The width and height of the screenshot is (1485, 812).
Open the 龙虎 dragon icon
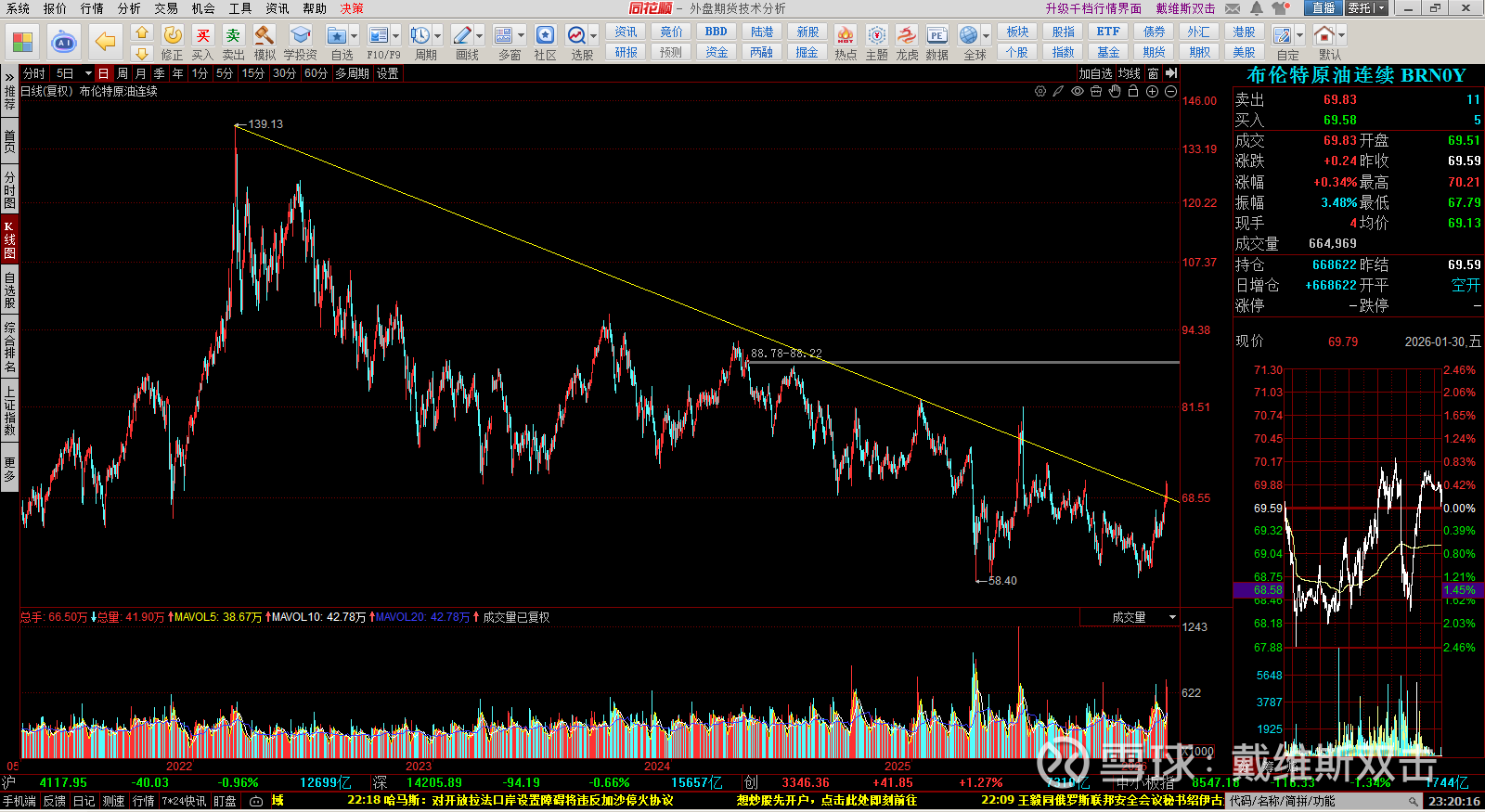907,43
